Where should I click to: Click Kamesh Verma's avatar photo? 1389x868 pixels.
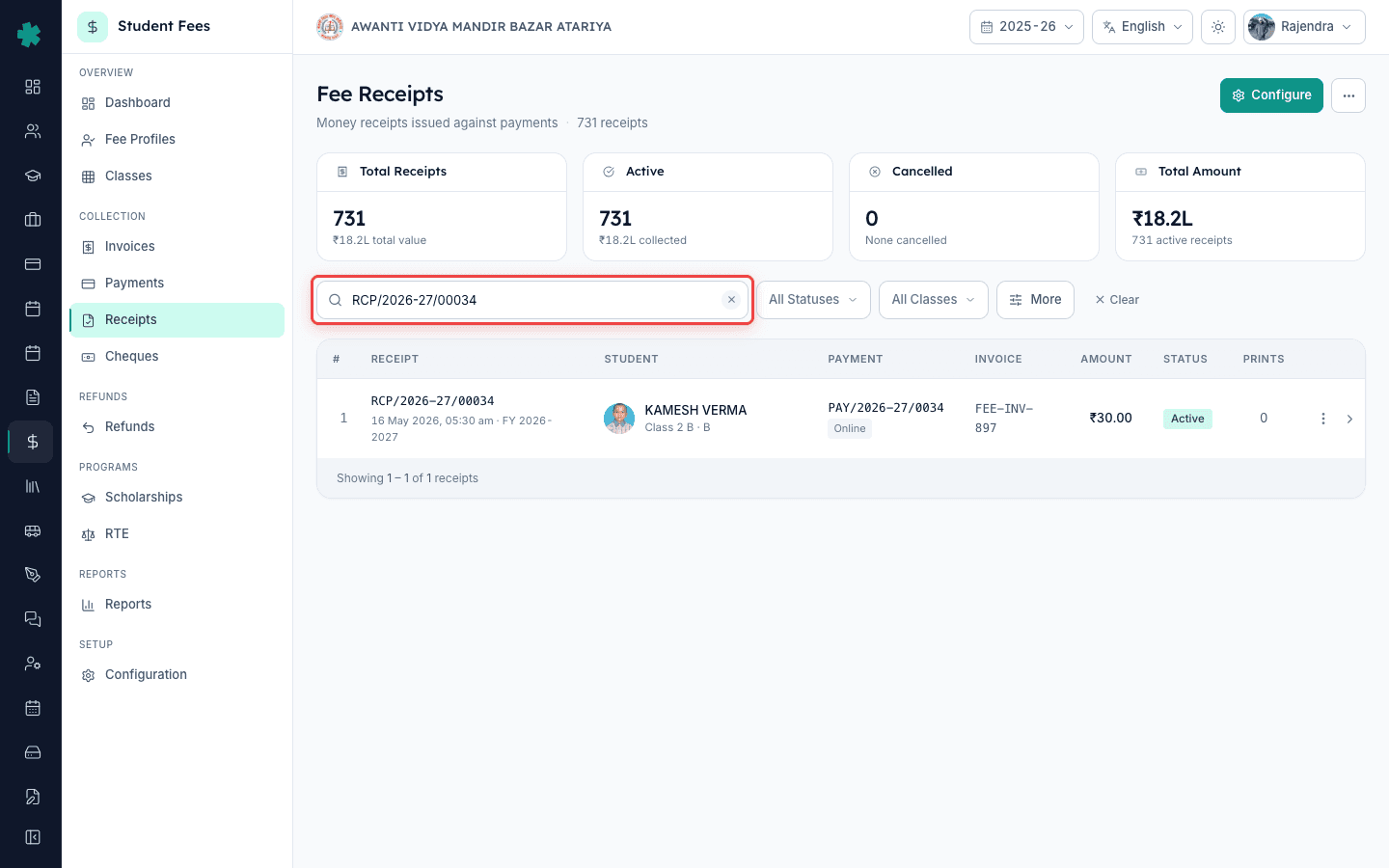[619, 419]
